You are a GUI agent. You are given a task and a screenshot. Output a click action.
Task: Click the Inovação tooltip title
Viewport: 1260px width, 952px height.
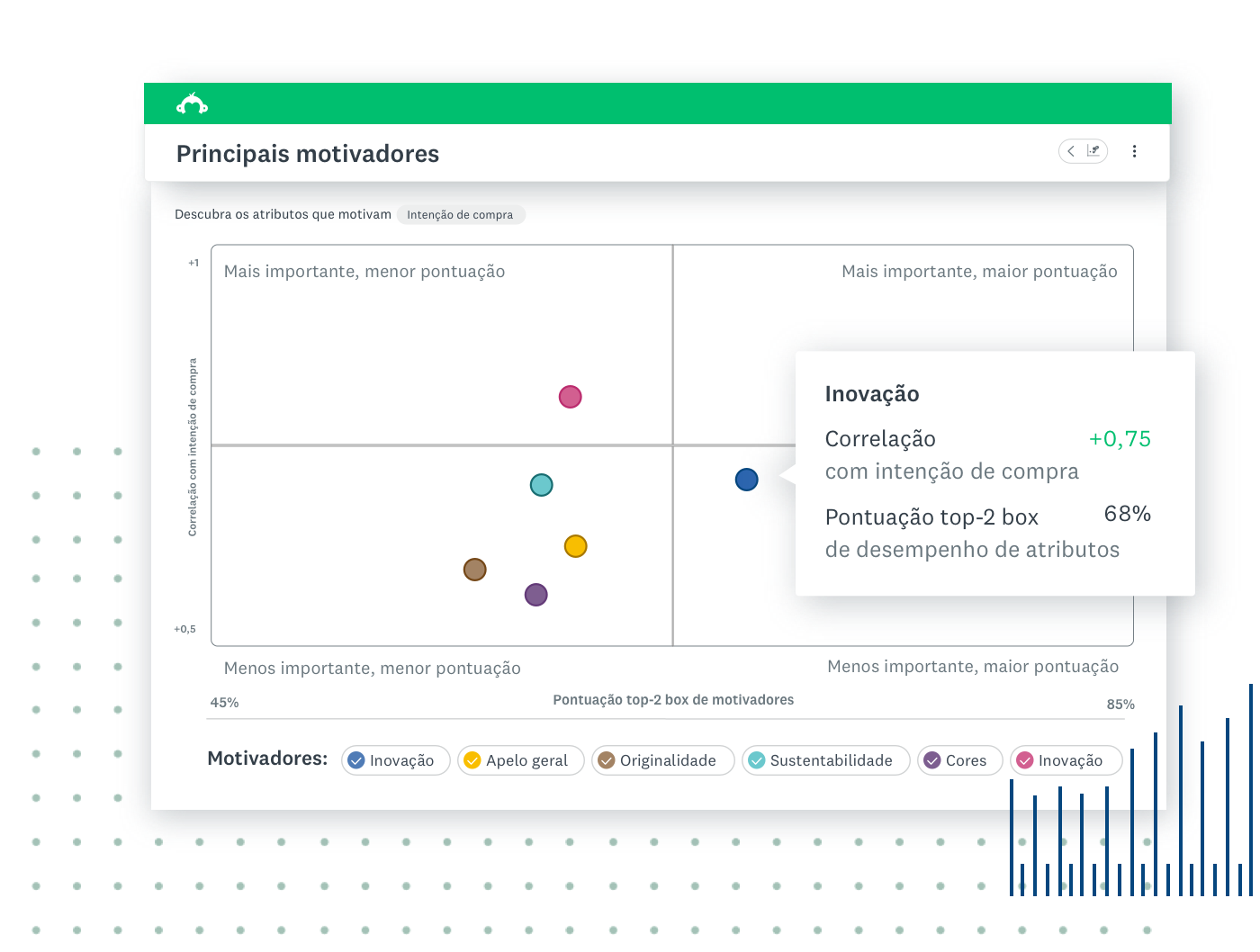point(871,393)
